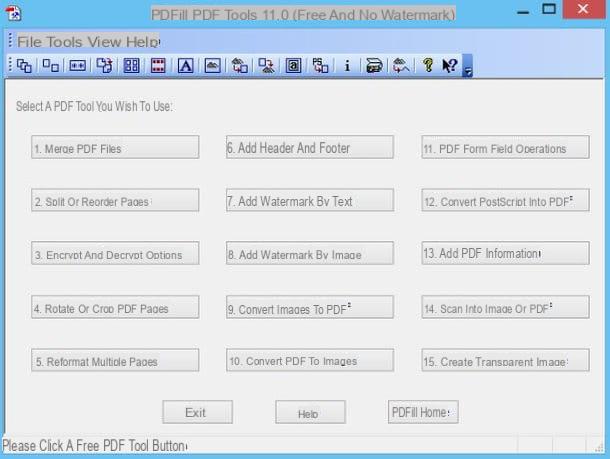Click the Encrypt and Decrypt toolbar icon

(x=77, y=65)
